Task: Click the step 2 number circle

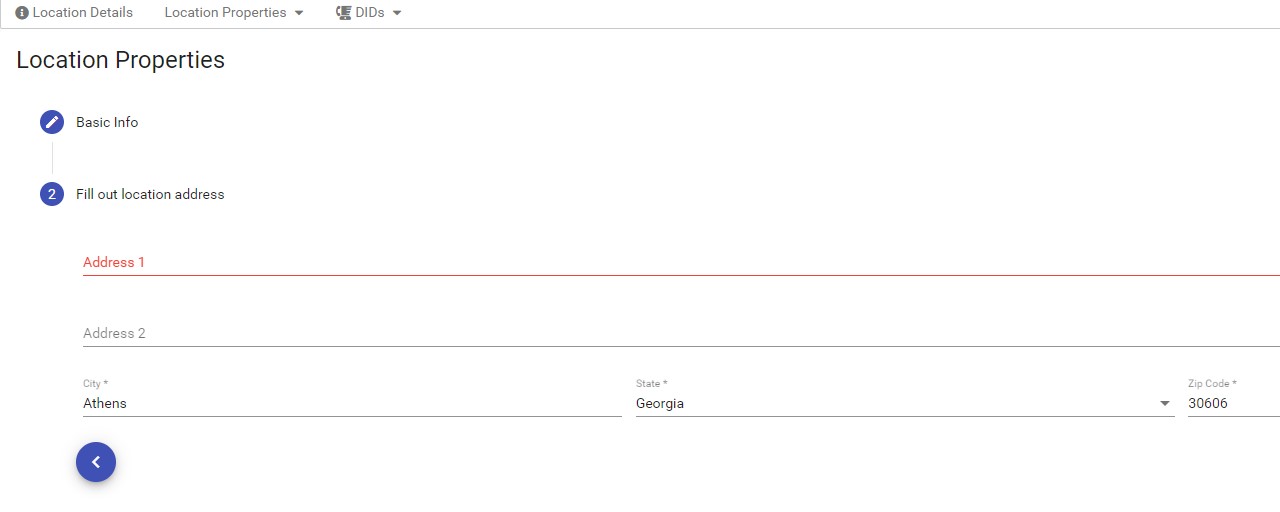Action: click(52, 194)
